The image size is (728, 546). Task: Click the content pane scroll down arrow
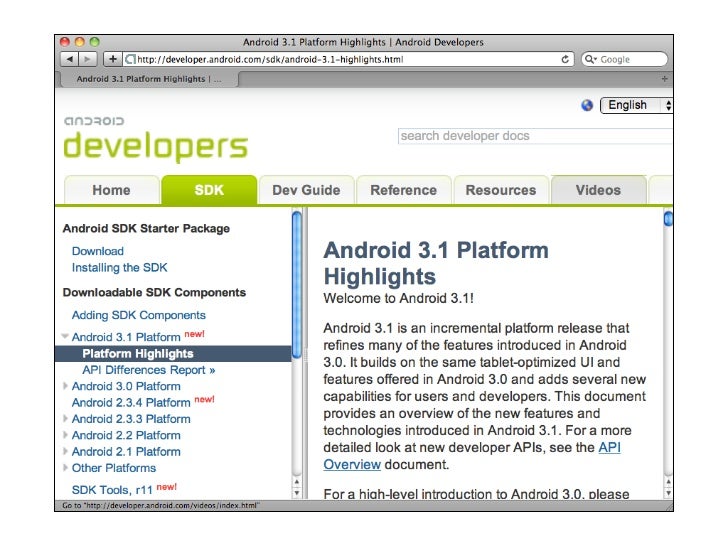[668, 493]
